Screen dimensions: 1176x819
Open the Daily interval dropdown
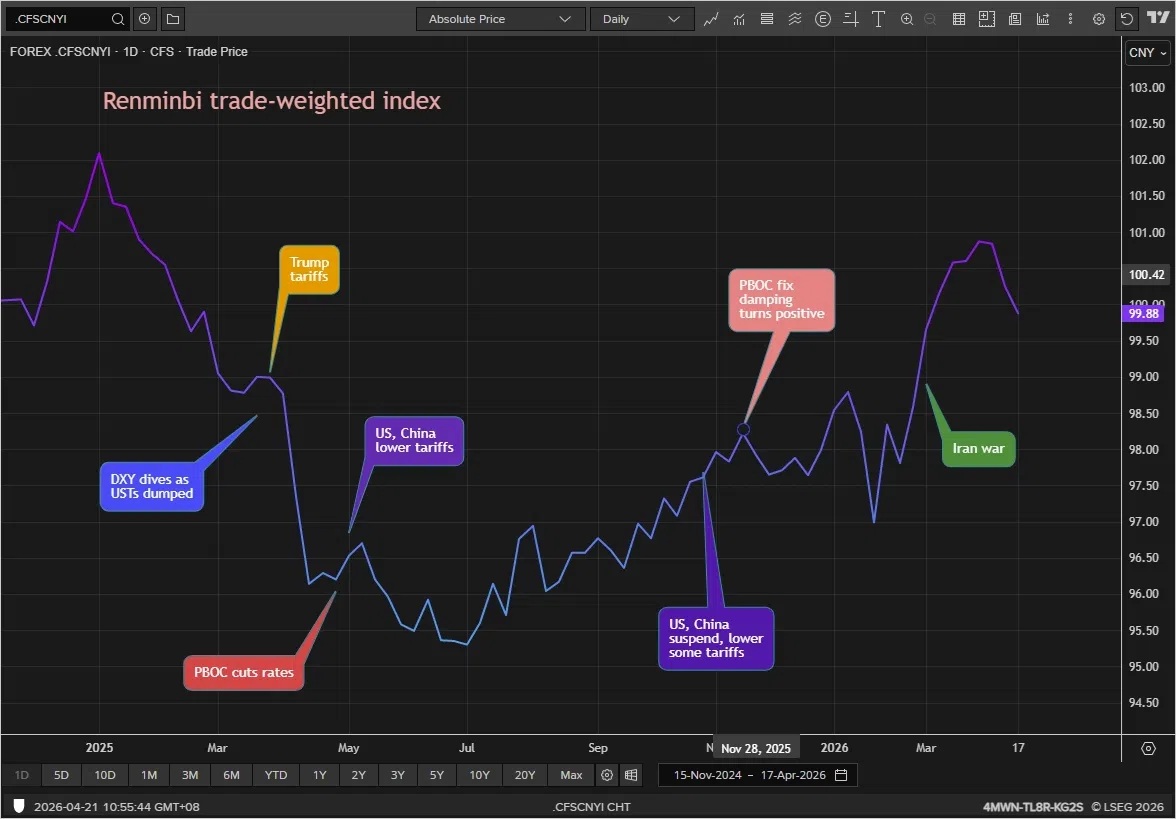pyautogui.click(x=642, y=19)
